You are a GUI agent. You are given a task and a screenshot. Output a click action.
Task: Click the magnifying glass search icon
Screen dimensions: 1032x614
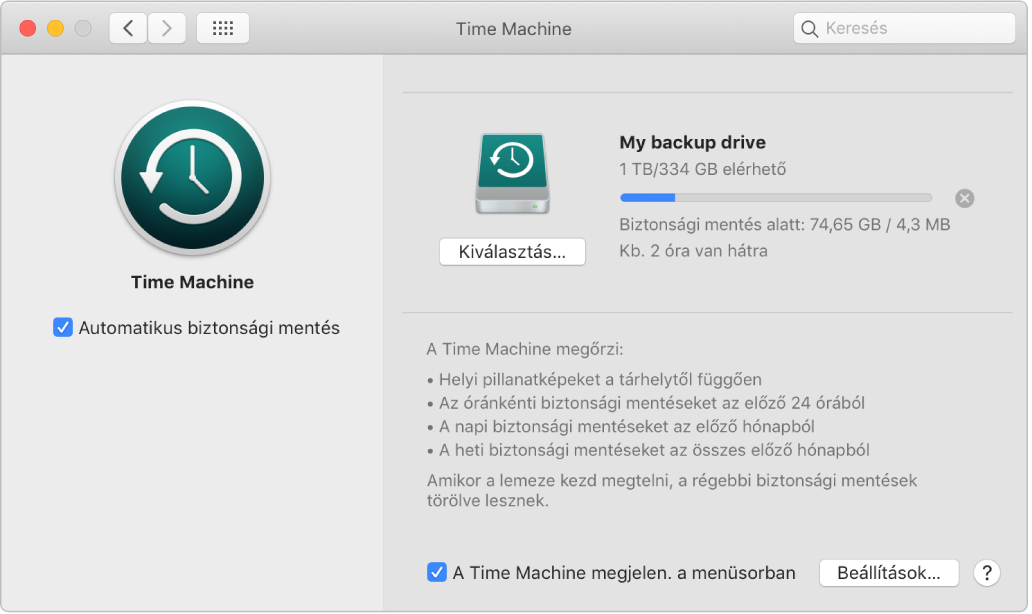(x=809, y=28)
